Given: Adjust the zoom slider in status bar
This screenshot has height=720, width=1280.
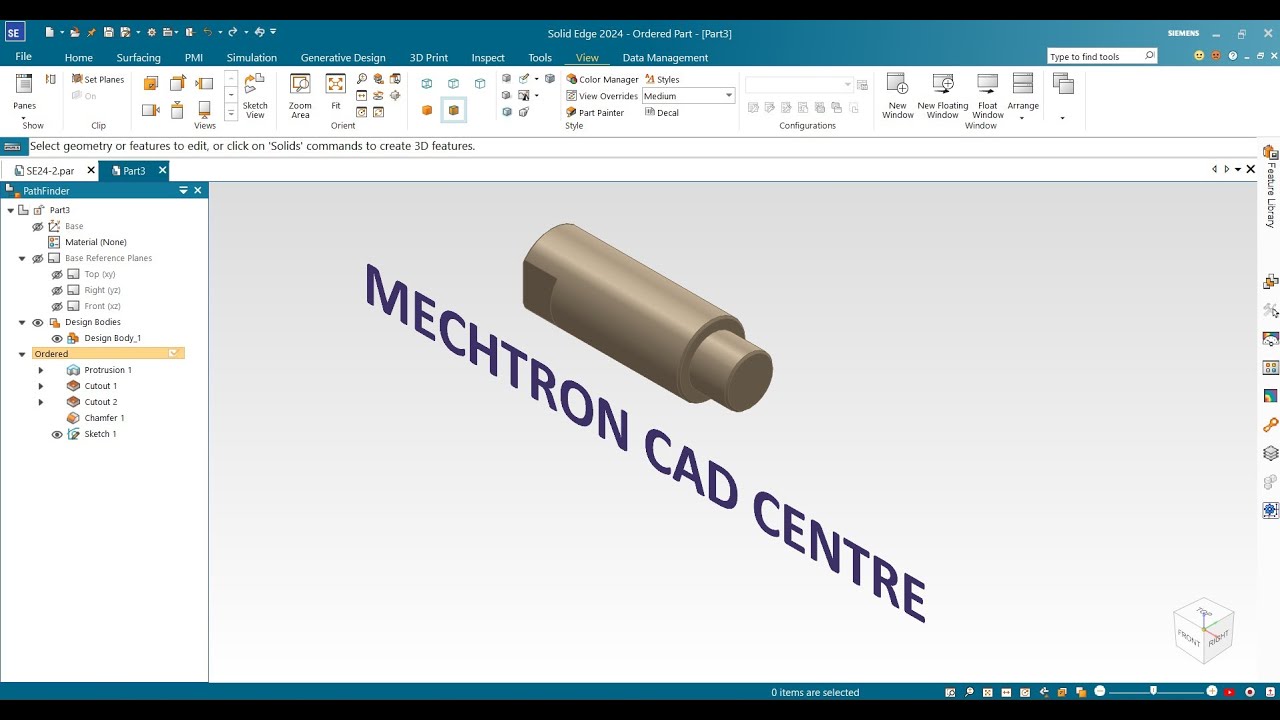Looking at the screenshot, I should point(1154,691).
